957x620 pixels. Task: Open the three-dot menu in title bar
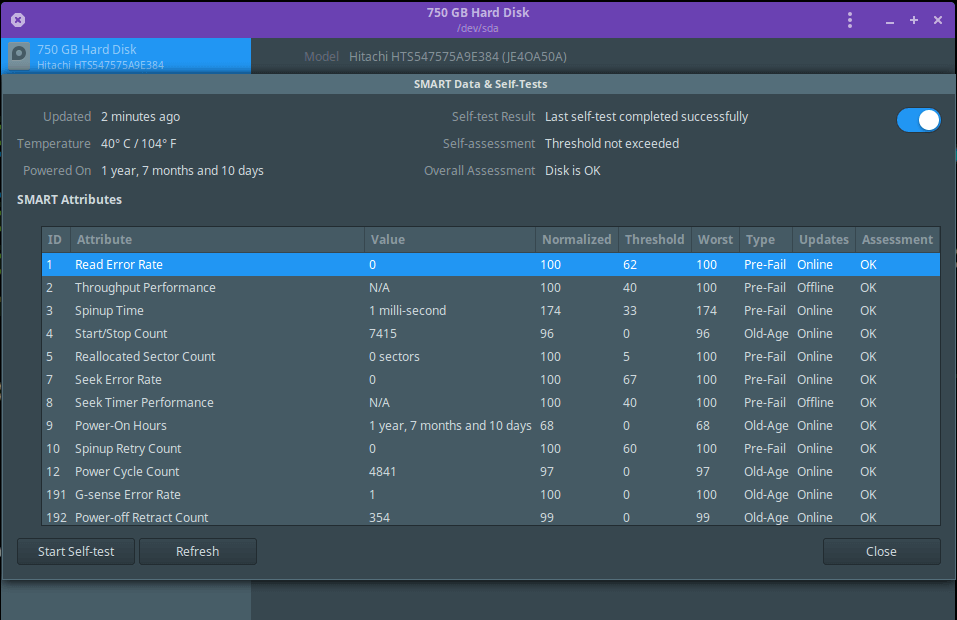tap(850, 20)
